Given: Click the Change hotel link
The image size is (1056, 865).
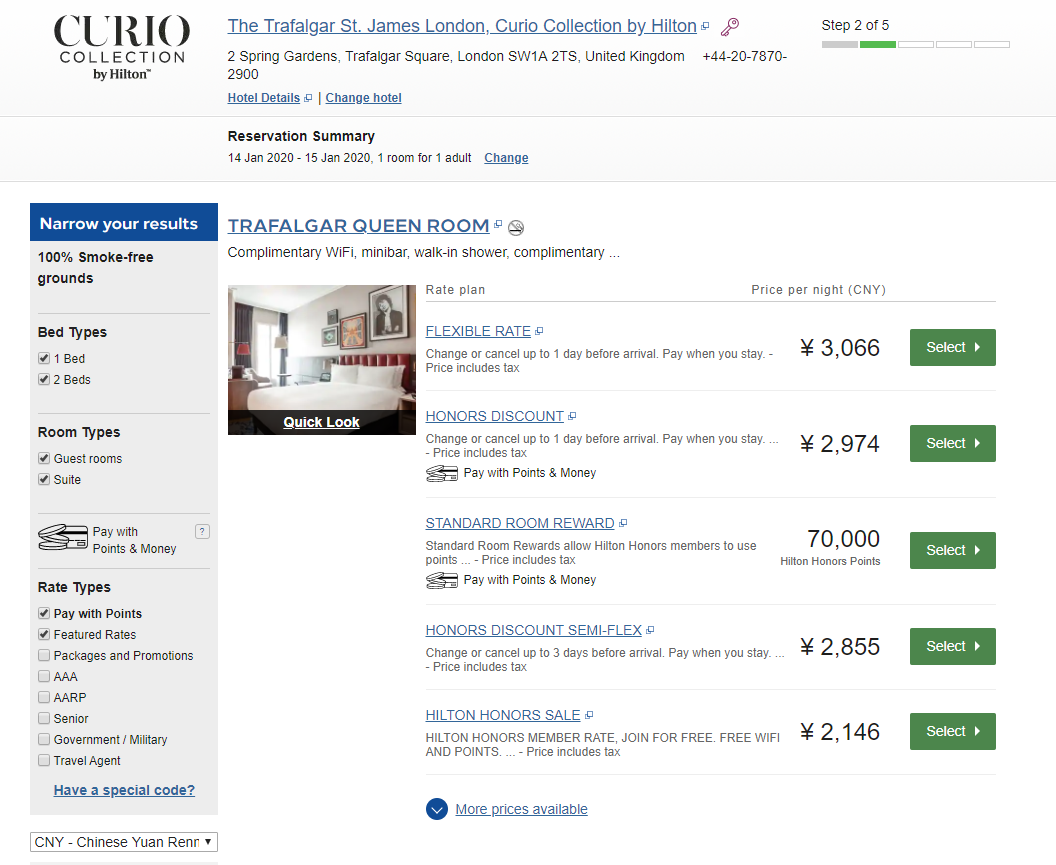Looking at the screenshot, I should 364,98.
